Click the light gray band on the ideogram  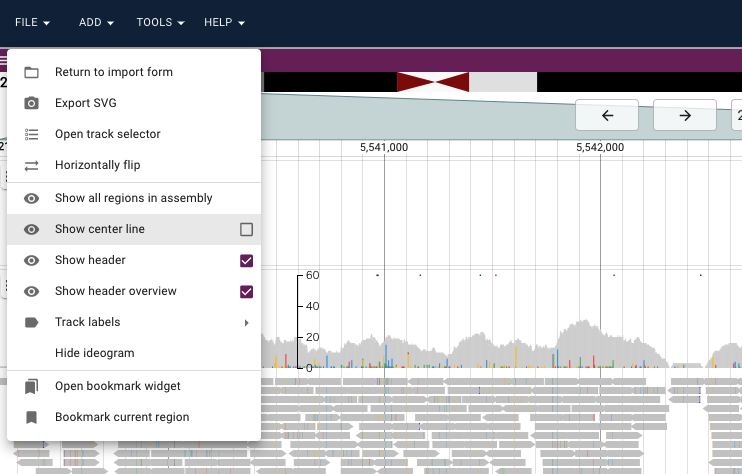pos(503,82)
